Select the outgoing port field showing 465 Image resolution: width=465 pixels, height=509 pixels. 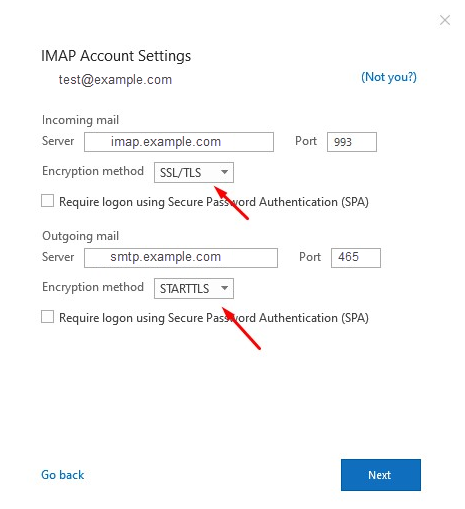tap(356, 258)
